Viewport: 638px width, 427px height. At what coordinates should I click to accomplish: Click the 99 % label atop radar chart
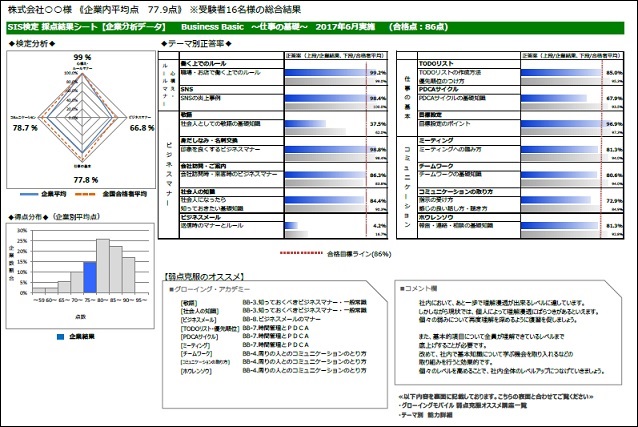coord(82,57)
